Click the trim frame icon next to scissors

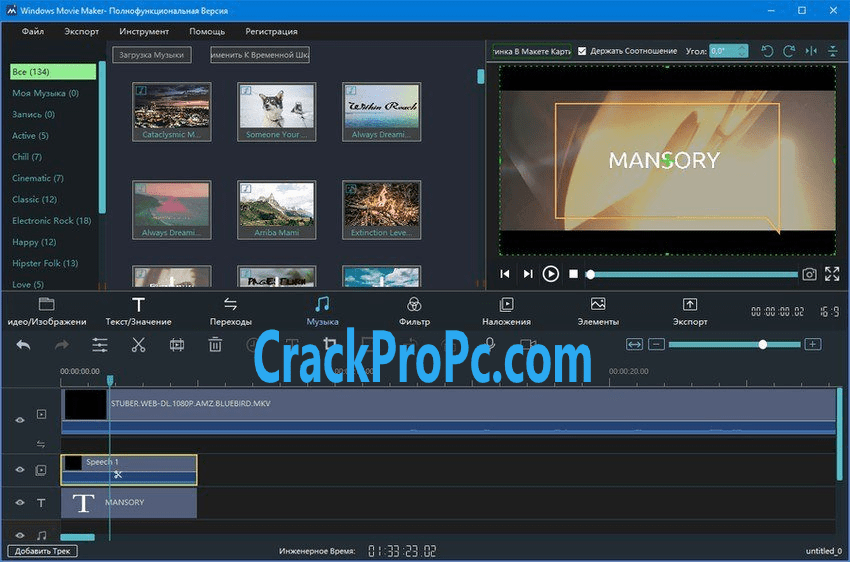[177, 345]
